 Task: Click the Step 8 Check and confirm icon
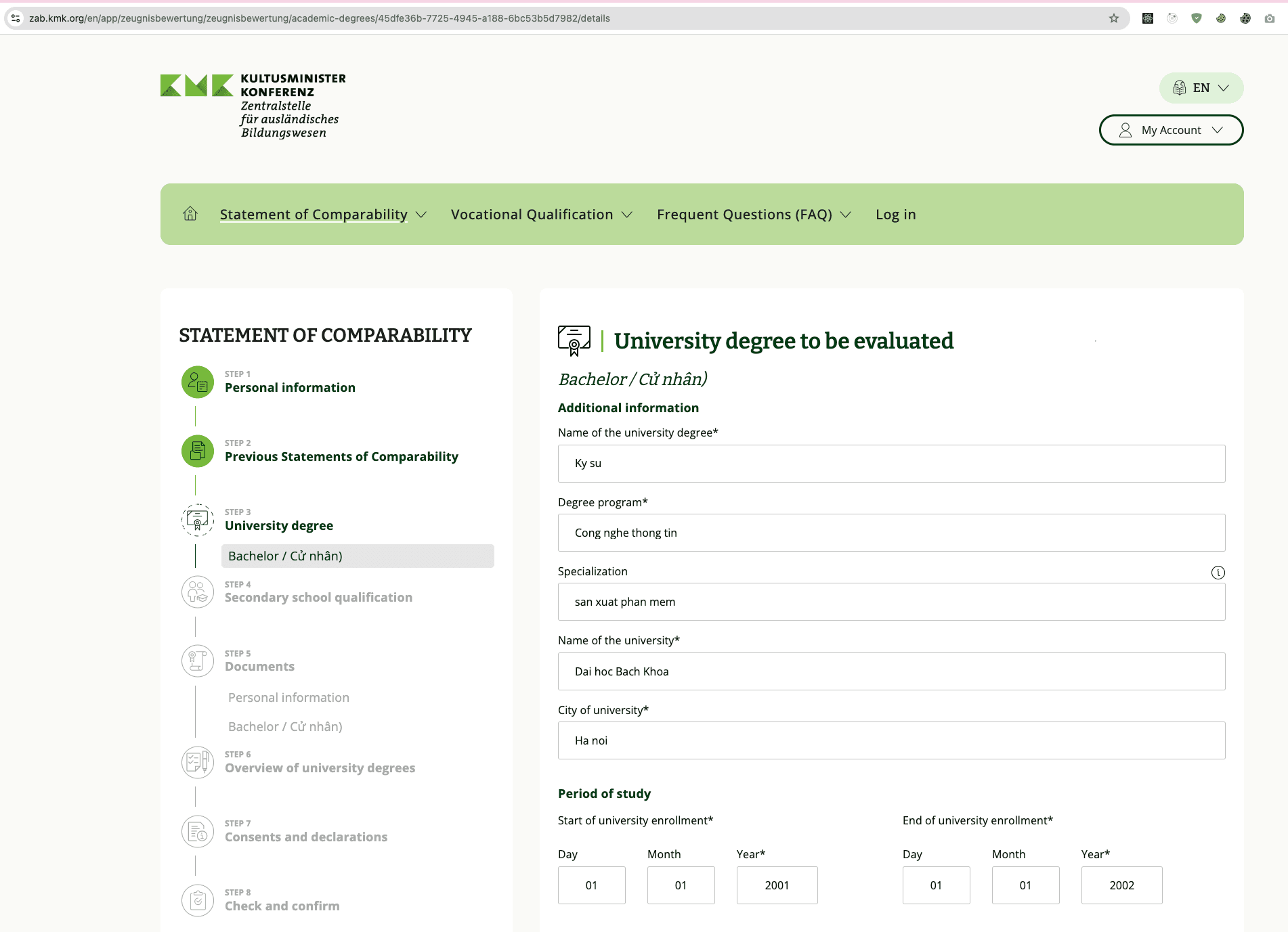(197, 900)
